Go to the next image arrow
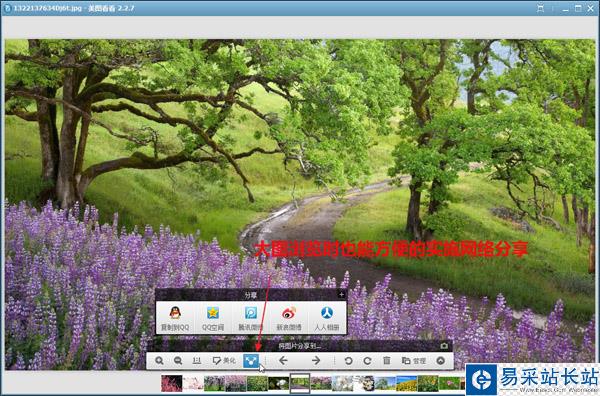The height and width of the screenshot is (396, 600). click(x=316, y=360)
